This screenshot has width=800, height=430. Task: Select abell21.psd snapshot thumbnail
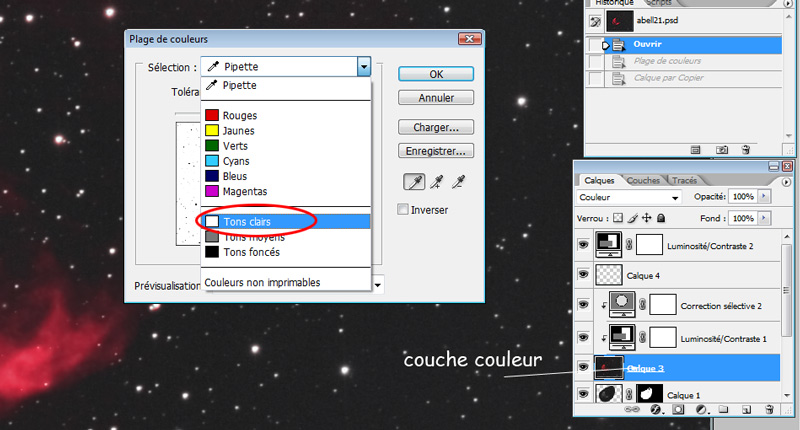click(x=620, y=21)
